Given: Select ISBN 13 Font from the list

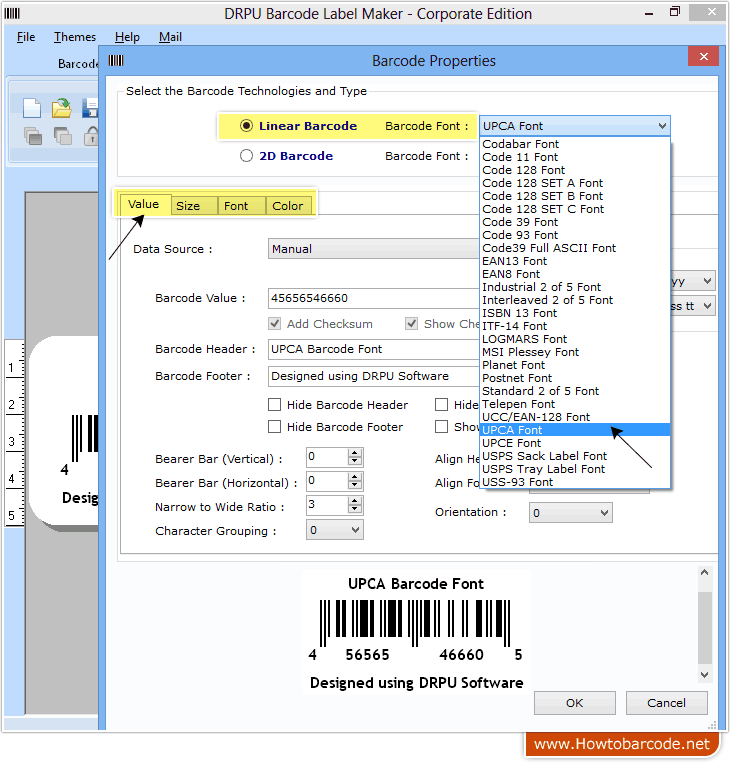Looking at the screenshot, I should pos(575,313).
